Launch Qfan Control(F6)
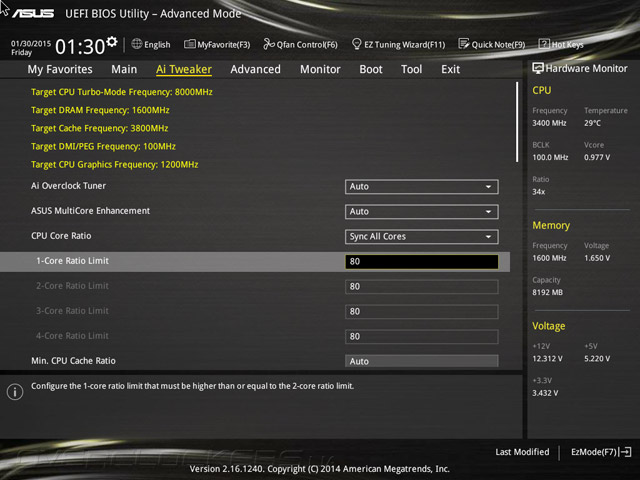640x480 pixels. coord(300,44)
